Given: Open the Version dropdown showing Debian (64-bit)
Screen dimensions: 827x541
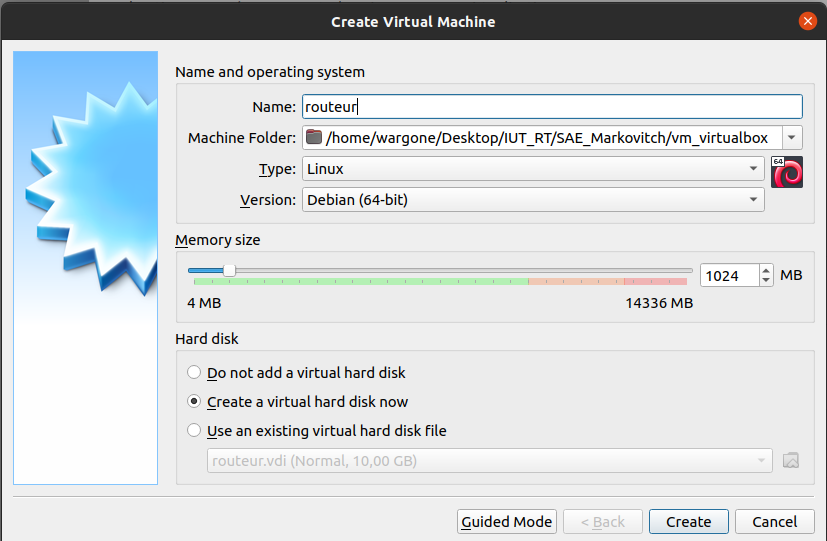Looking at the screenshot, I should pyautogui.click(x=534, y=200).
